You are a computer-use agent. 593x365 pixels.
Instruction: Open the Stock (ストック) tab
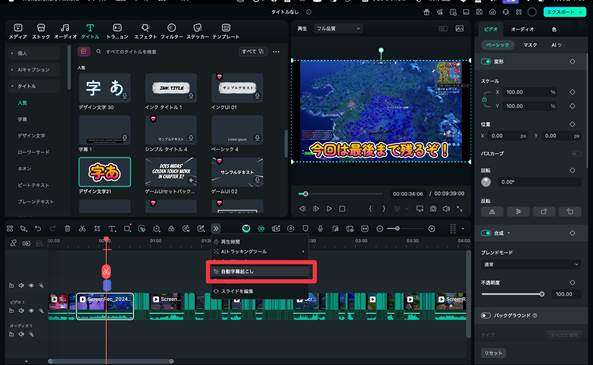[41, 31]
